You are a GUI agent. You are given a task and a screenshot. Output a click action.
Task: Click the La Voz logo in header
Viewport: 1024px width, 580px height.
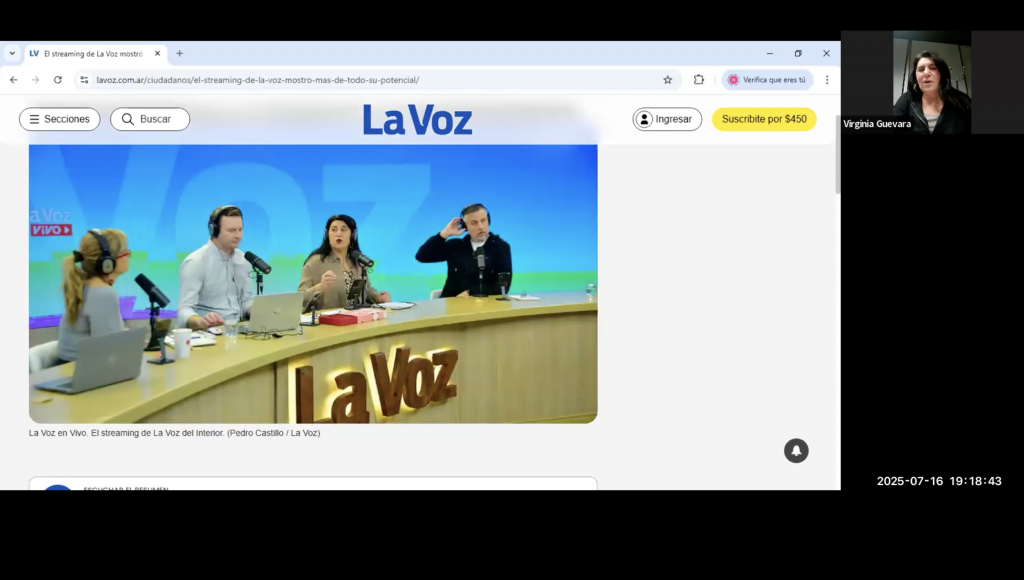[x=417, y=120]
